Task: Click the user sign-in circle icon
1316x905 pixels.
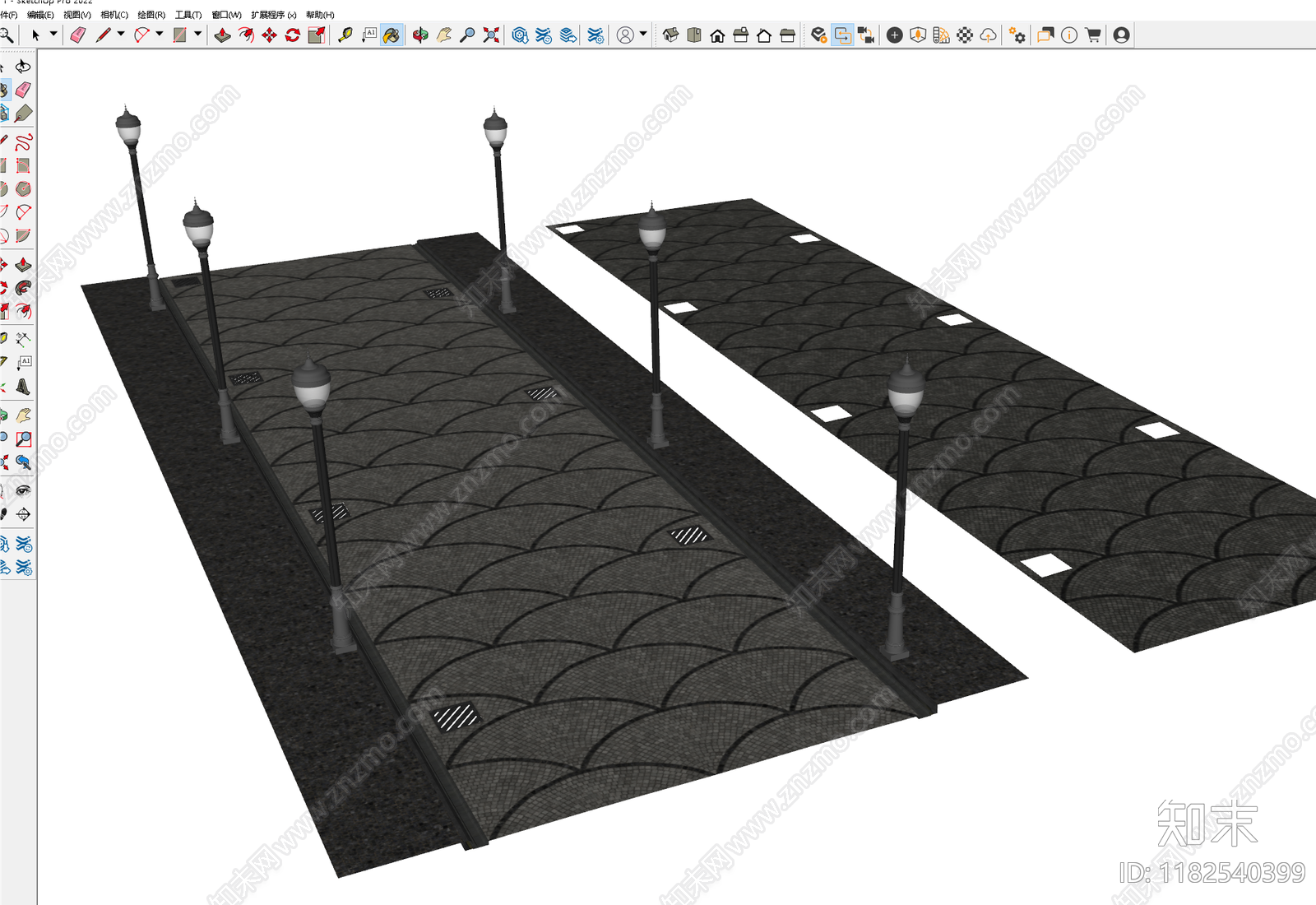Action: point(625,35)
